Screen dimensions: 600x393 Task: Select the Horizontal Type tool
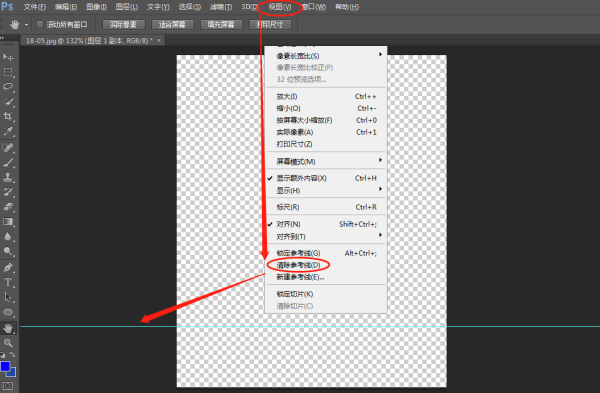tap(8, 282)
